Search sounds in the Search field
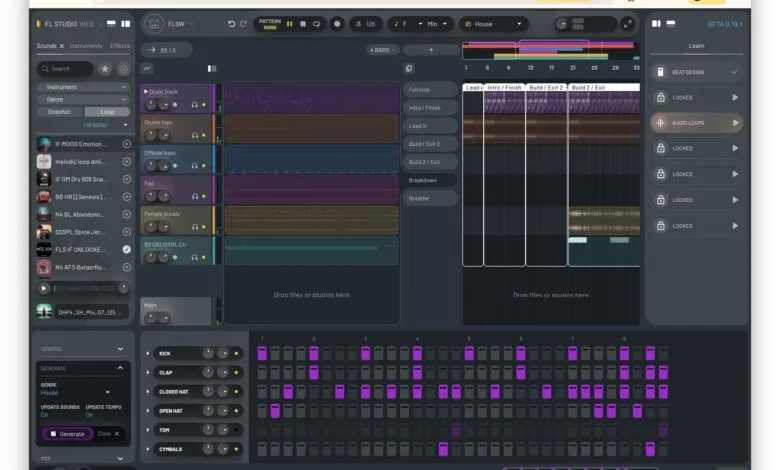This screenshot has height=470, width=780. point(66,69)
